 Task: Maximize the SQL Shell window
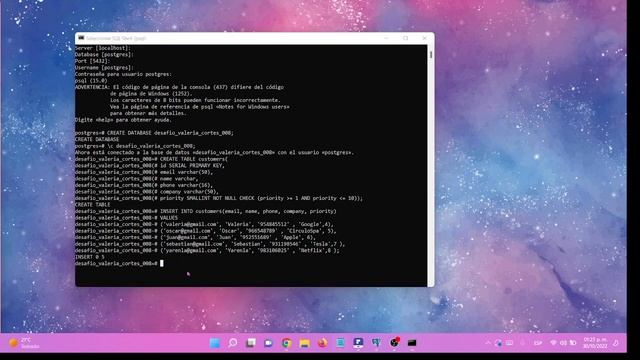point(405,38)
